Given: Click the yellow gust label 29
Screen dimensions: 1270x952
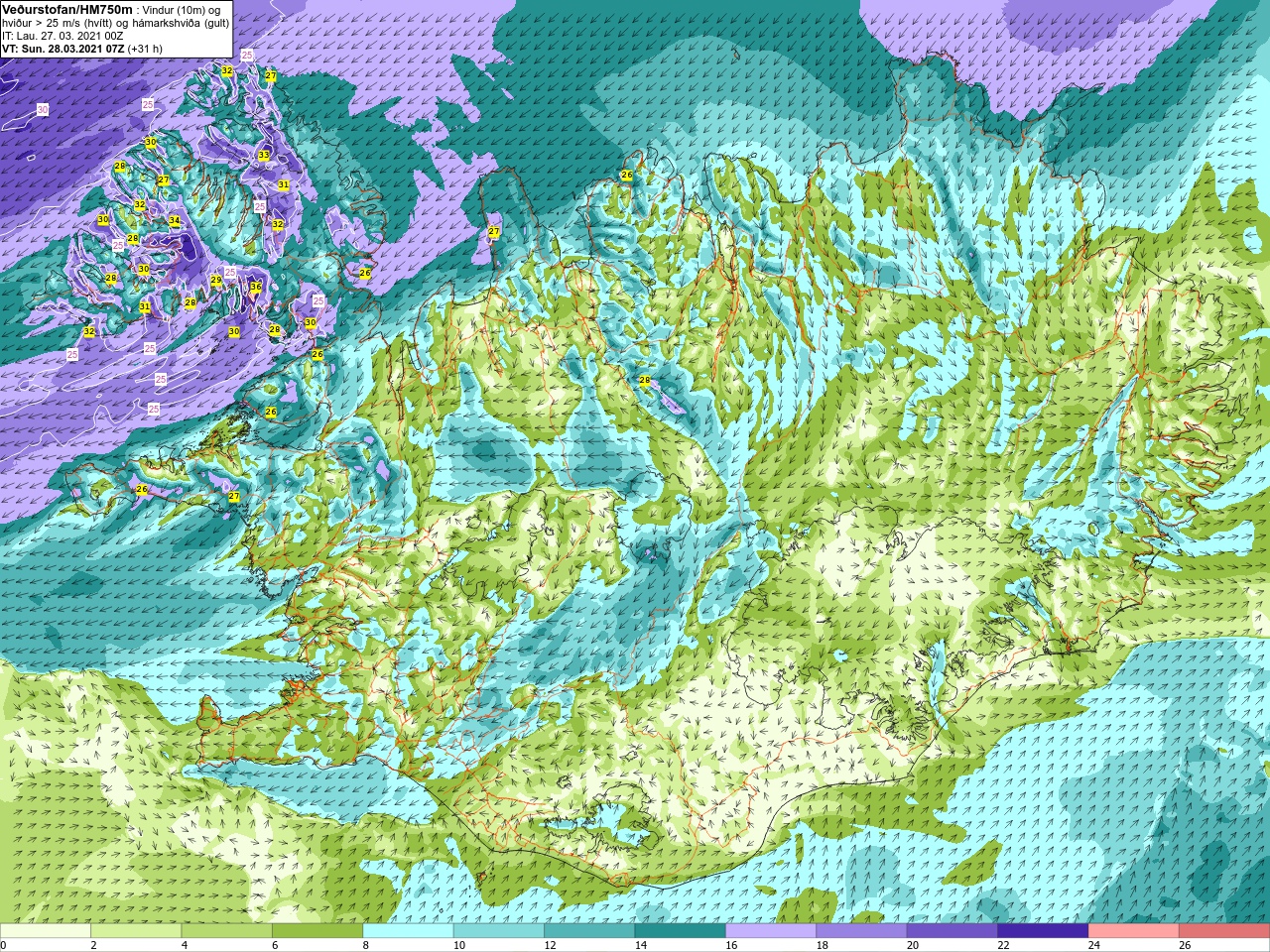Looking at the screenshot, I should click(216, 281).
